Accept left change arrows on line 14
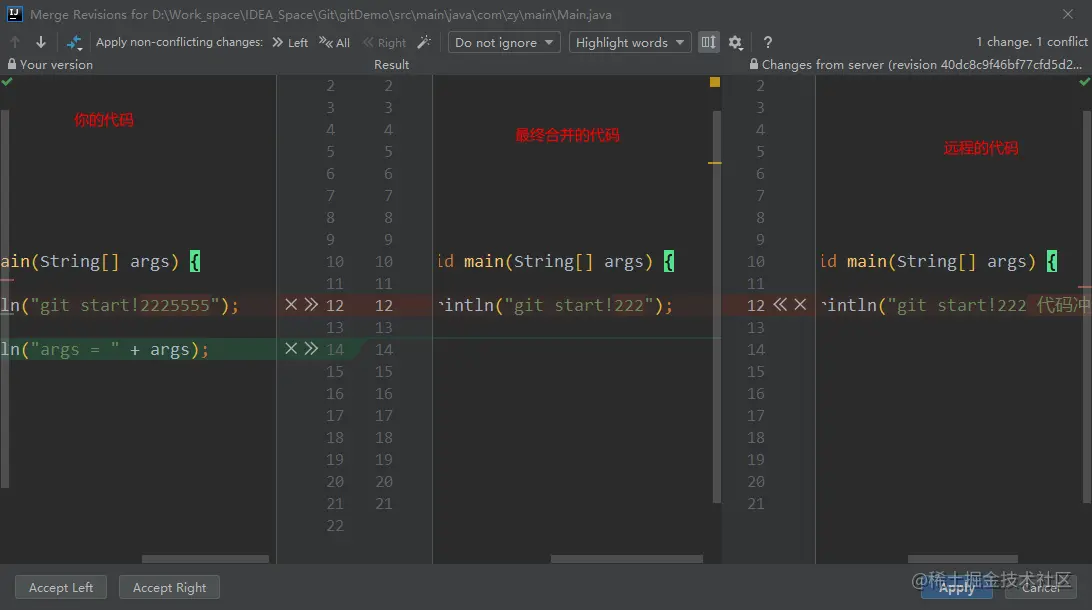 click(311, 348)
